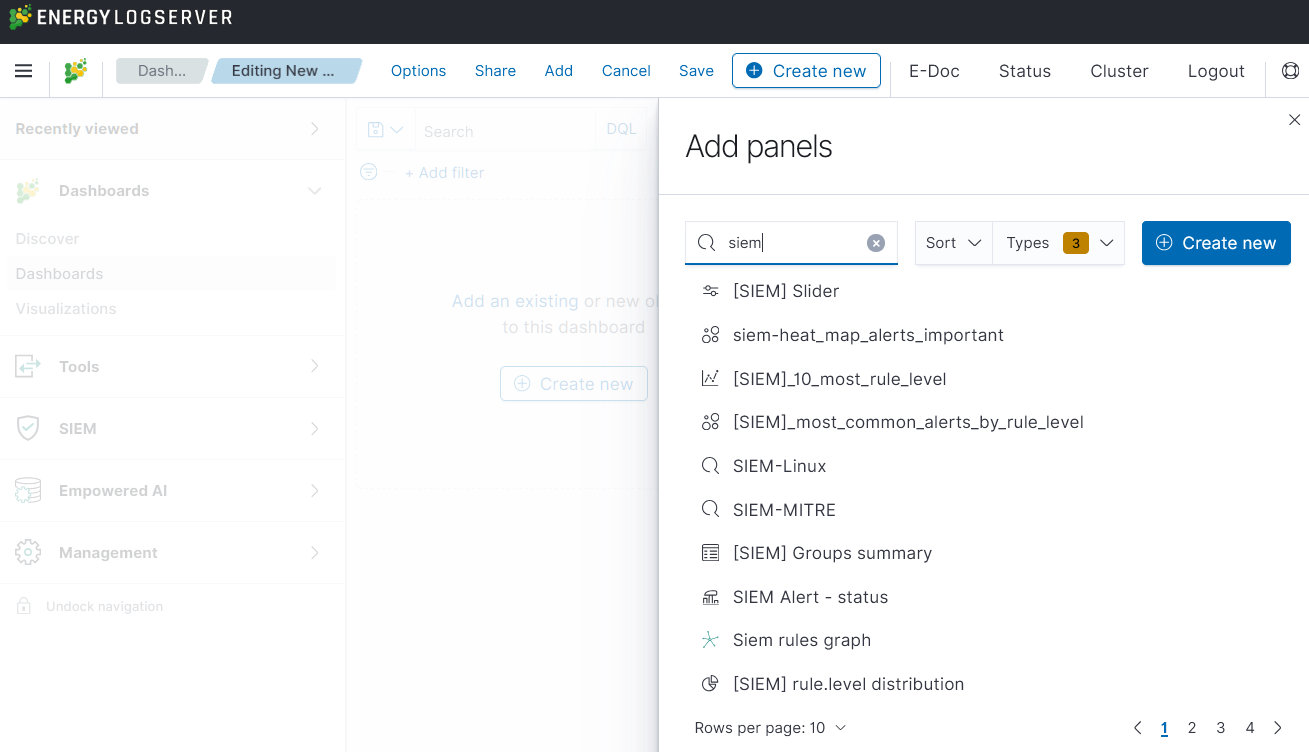Open the Types filter dropdown
This screenshot has height=752, width=1309.
(1058, 243)
